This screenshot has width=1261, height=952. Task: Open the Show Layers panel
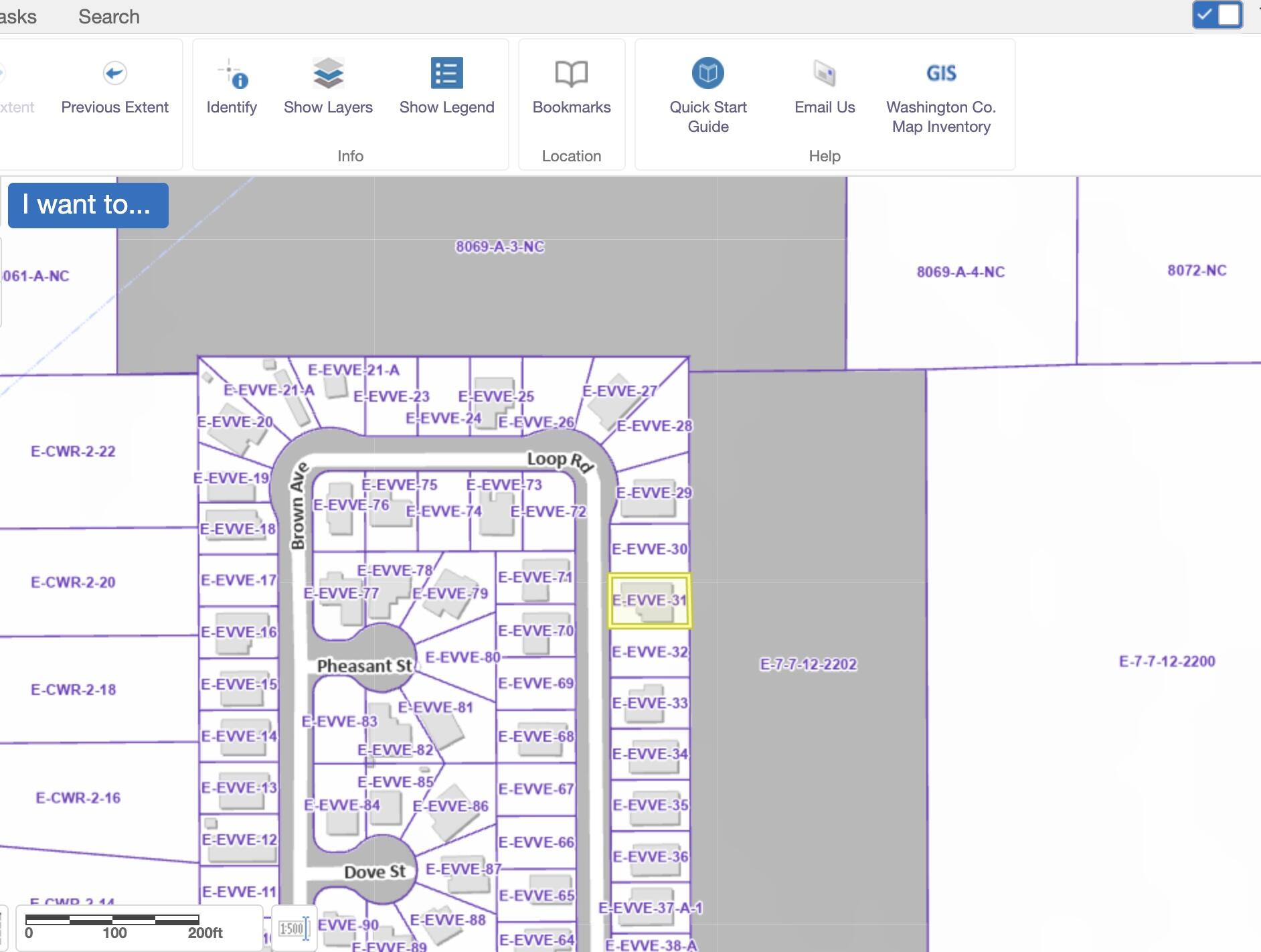(328, 74)
